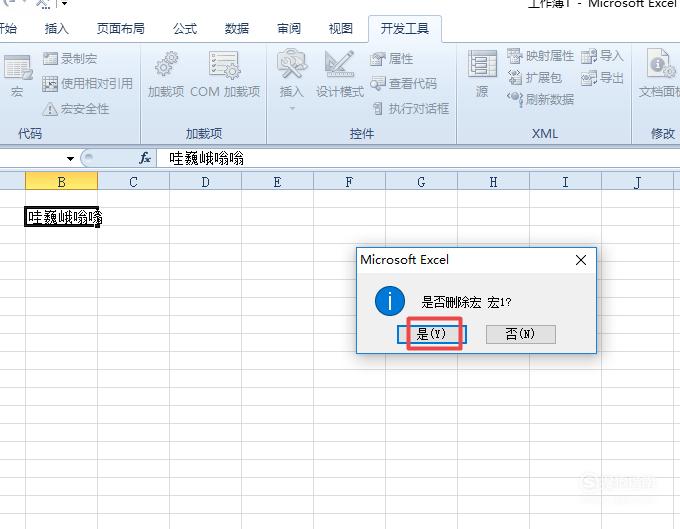Open Document Panel (文档面板) icon
The image size is (680, 529).
coord(660,75)
